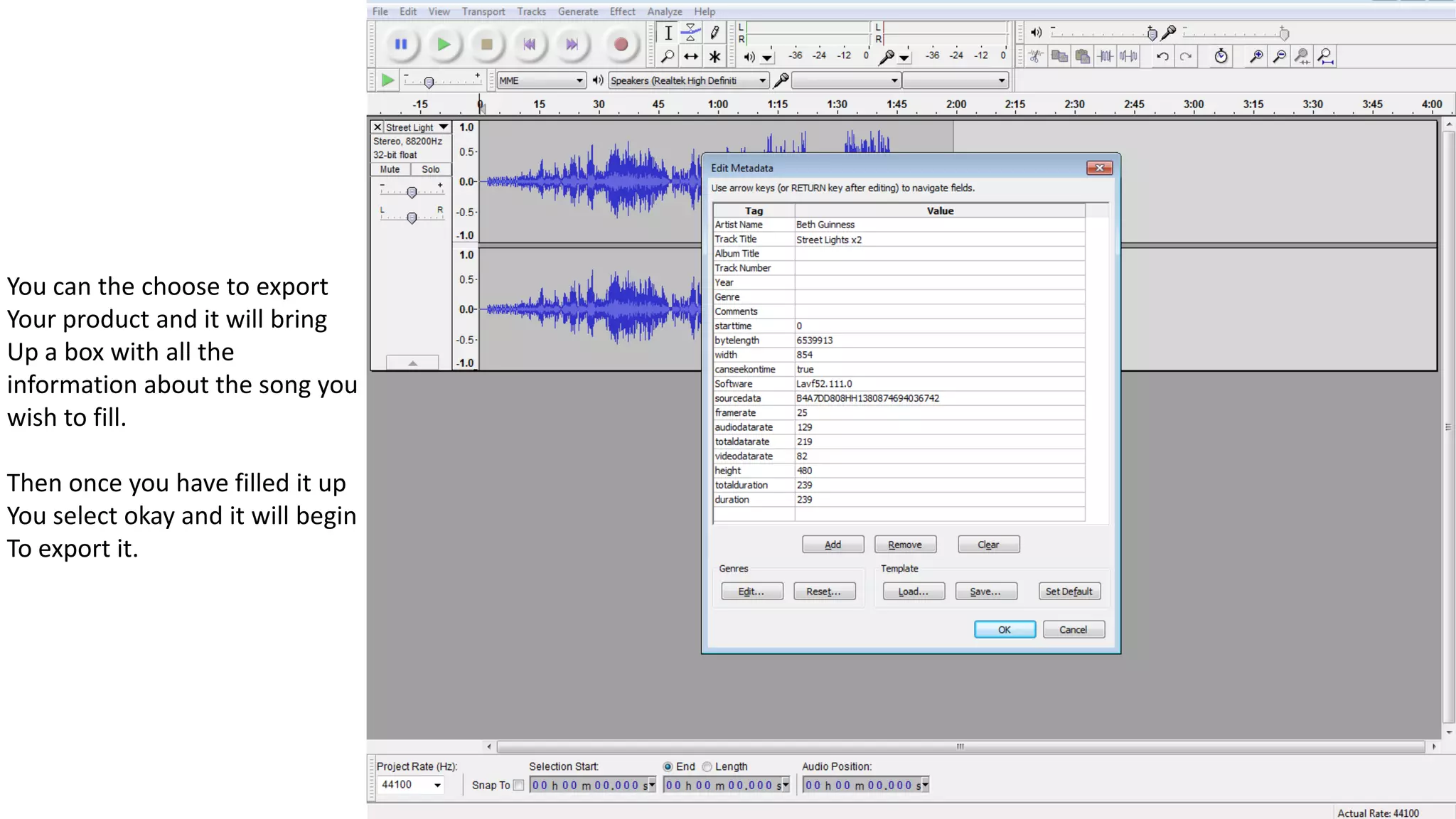Screen dimensions: 1456x819
Task: Collapse the track using bottom arrow
Action: 412,363
